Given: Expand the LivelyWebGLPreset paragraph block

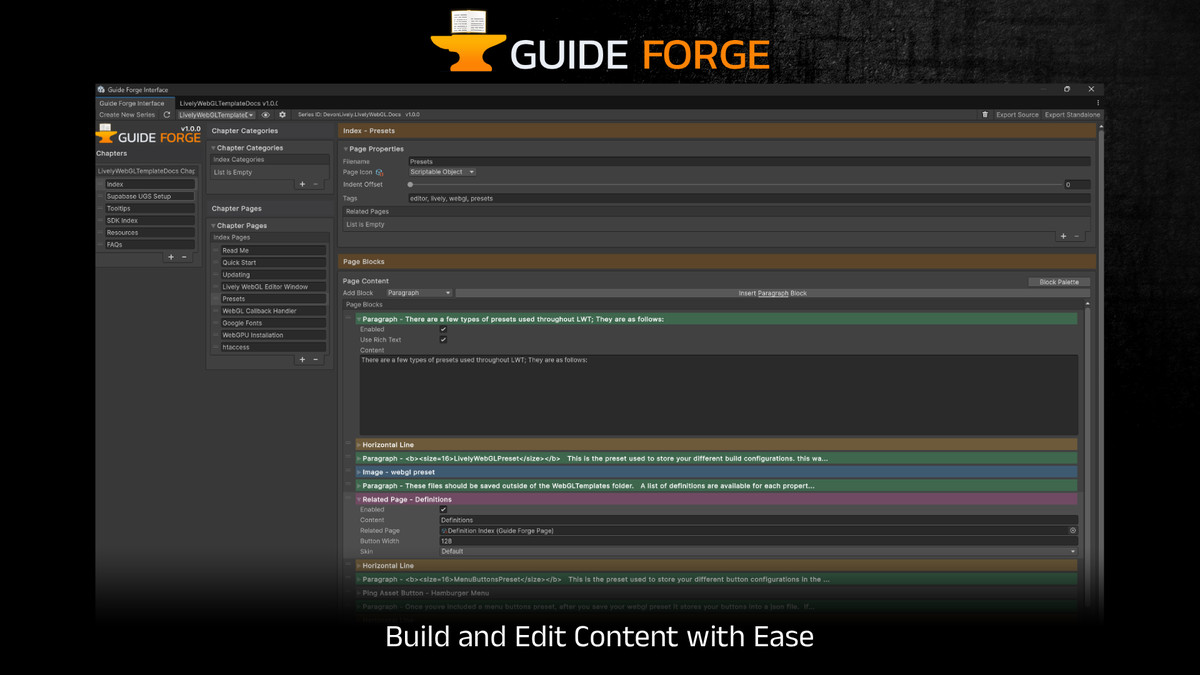Looking at the screenshot, I should click(359, 458).
